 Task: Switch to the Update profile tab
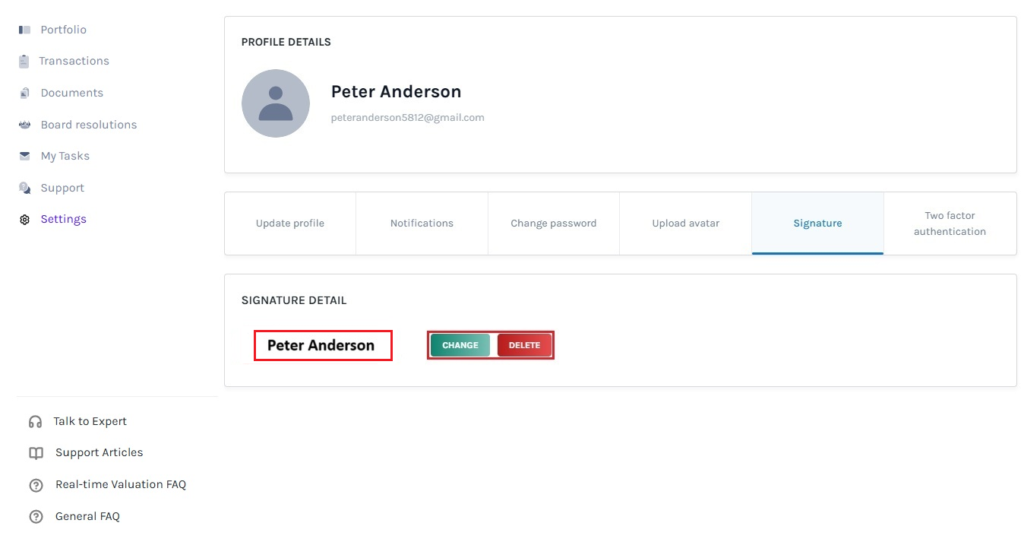click(290, 223)
